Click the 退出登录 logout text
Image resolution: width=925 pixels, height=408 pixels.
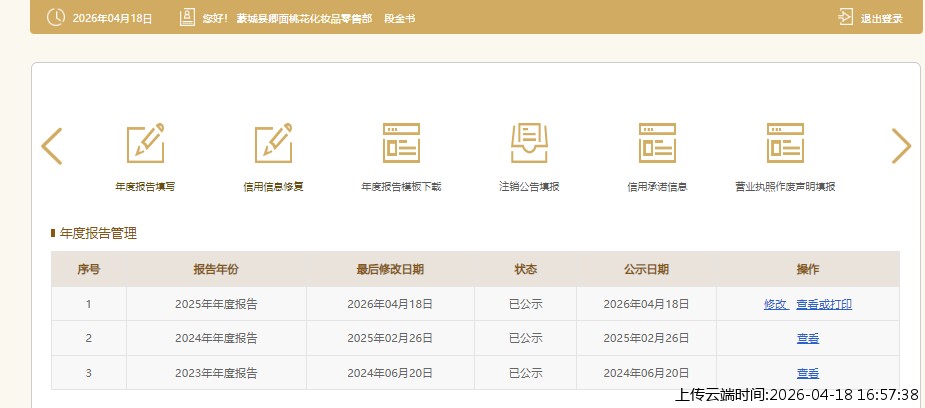click(x=881, y=18)
